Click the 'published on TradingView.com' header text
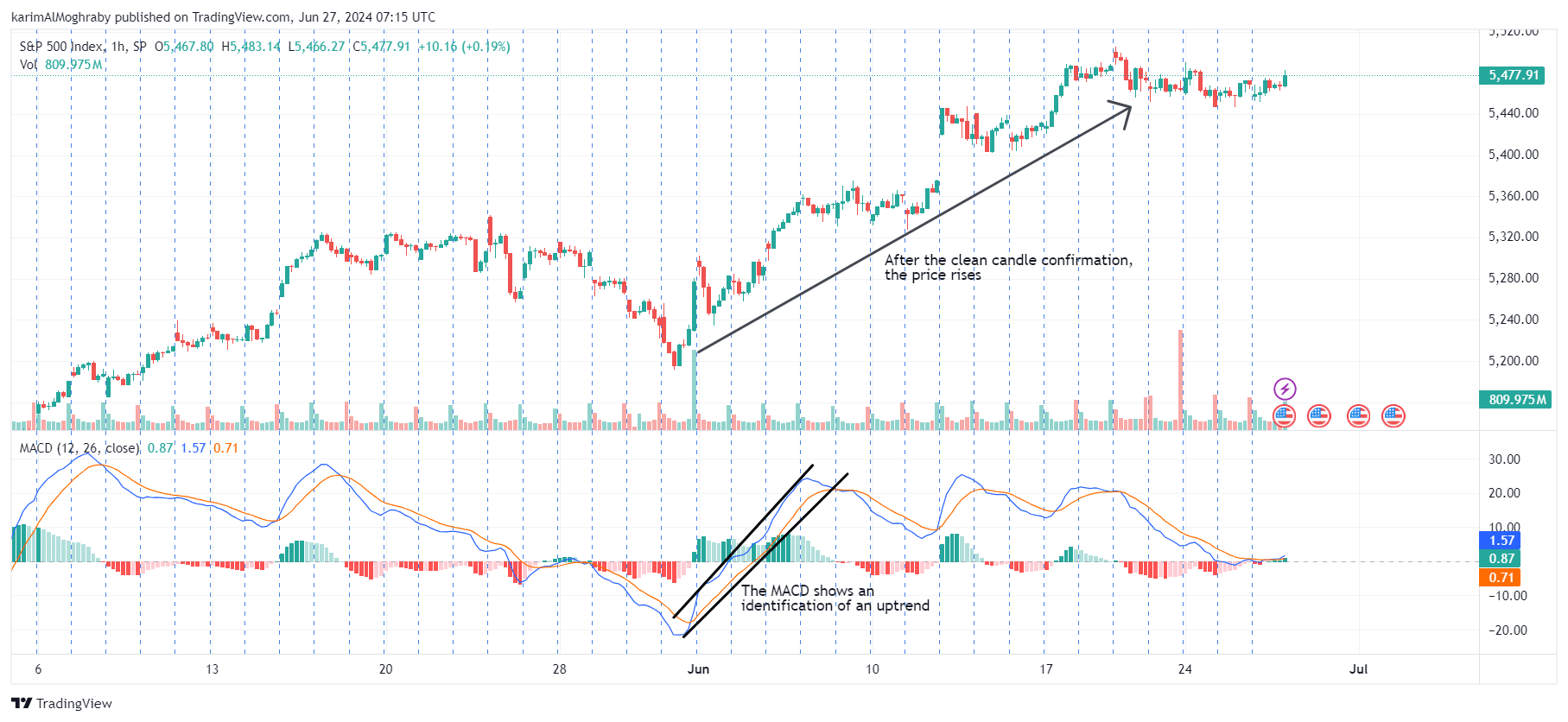Viewport: 1568px width, 722px height. click(x=203, y=17)
